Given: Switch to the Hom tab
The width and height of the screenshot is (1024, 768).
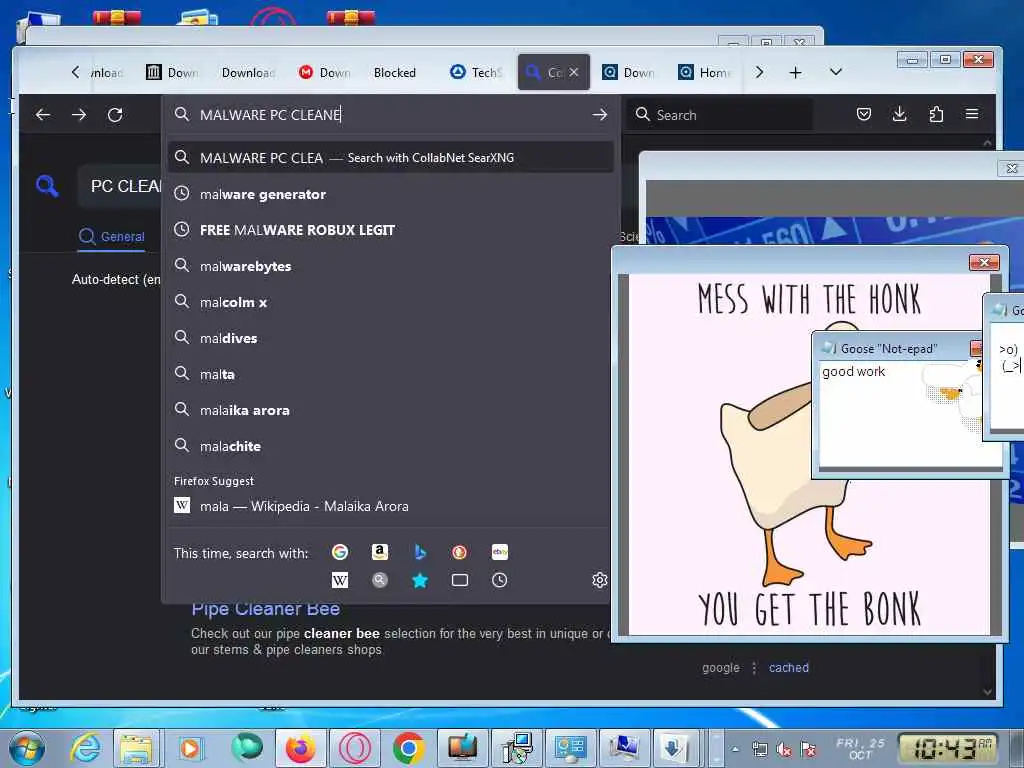Looking at the screenshot, I should (x=704, y=72).
